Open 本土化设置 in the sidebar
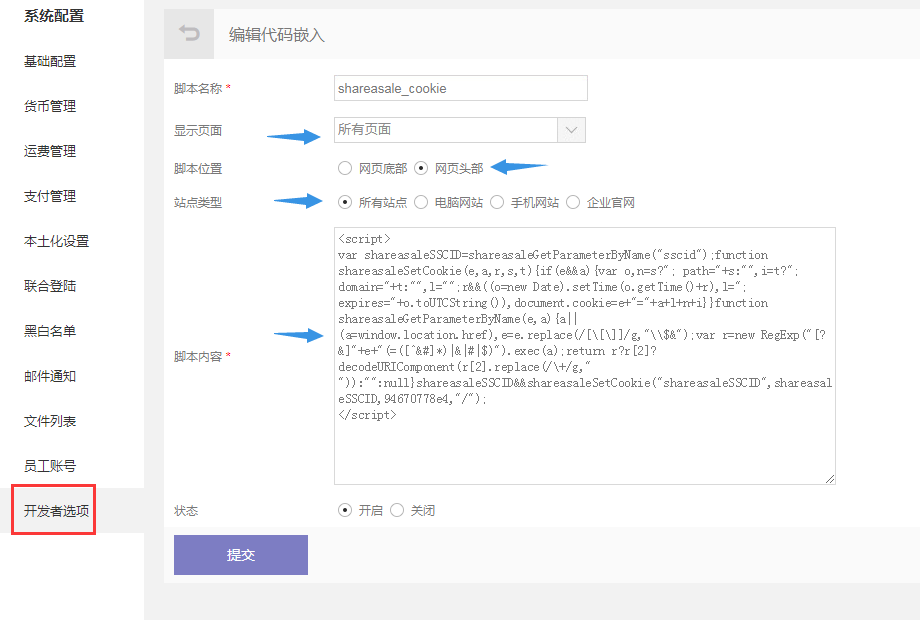This screenshot has height=620, width=920. 56,241
